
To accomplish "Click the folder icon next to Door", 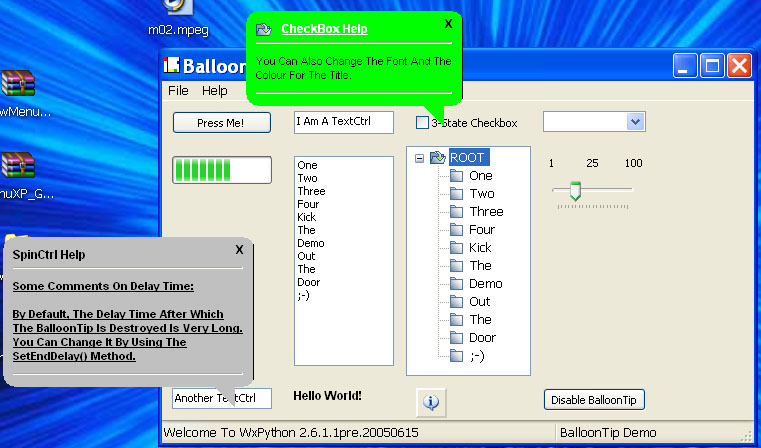I will 457,337.
